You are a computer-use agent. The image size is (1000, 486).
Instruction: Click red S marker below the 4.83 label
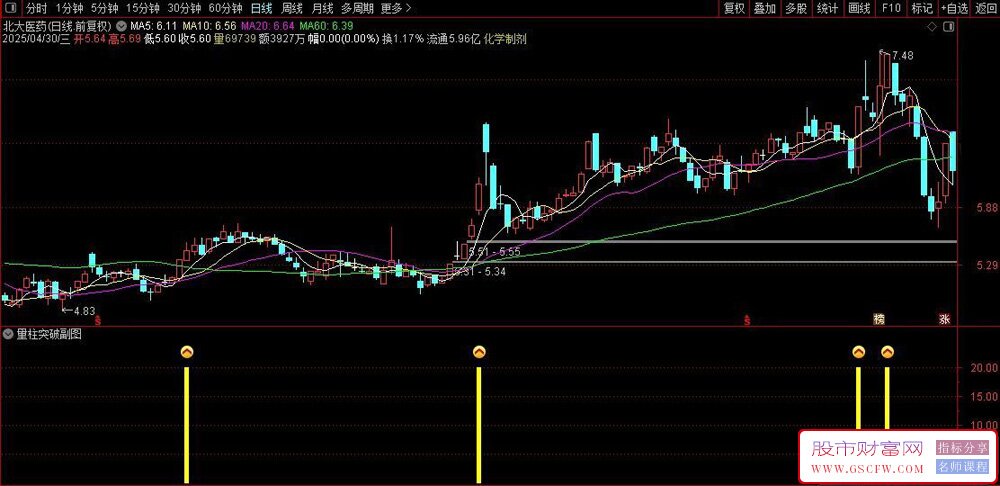(x=97, y=321)
